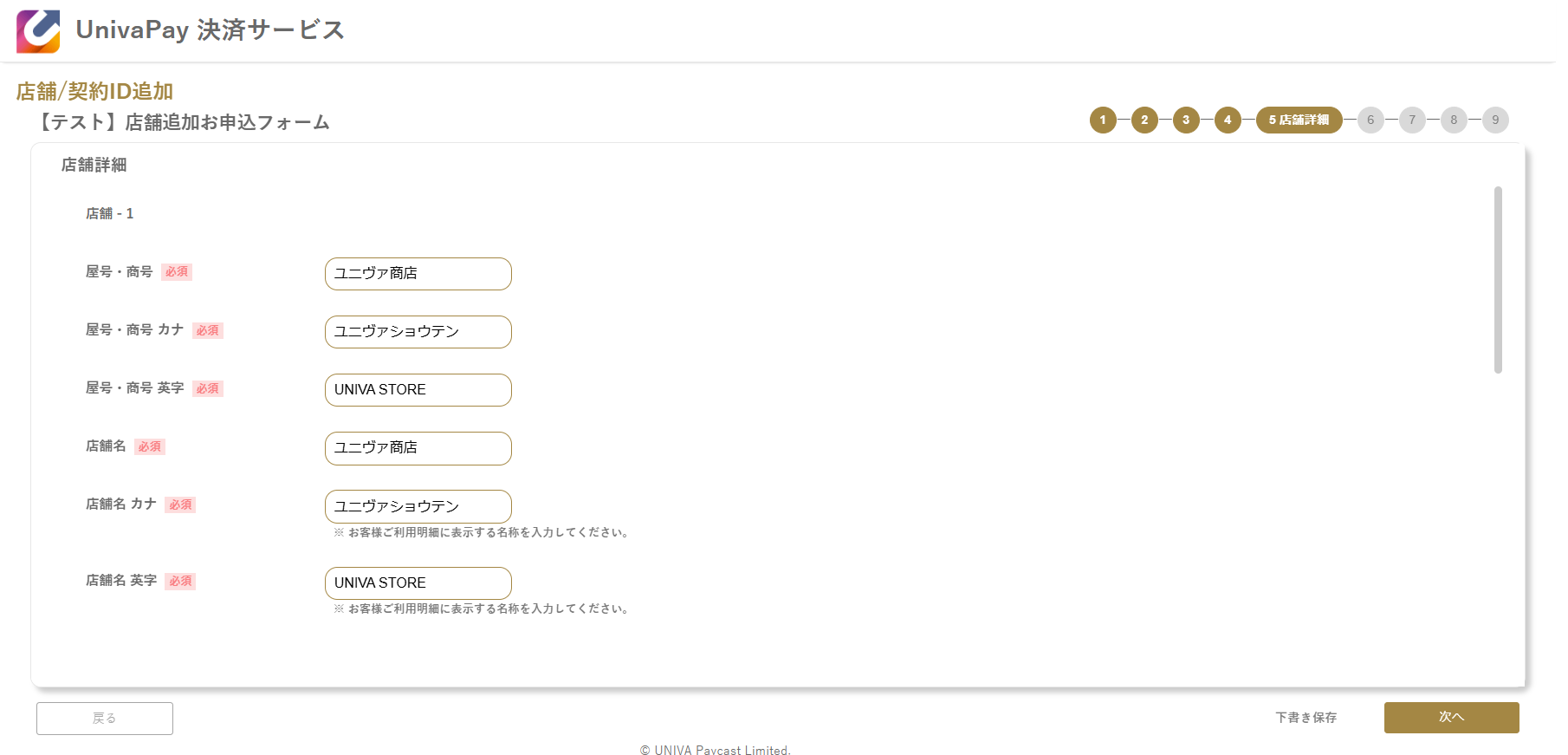Click the UNIVA Paycast Limited copyright text
Viewport: 1568px width, 755px height.
coord(716,751)
